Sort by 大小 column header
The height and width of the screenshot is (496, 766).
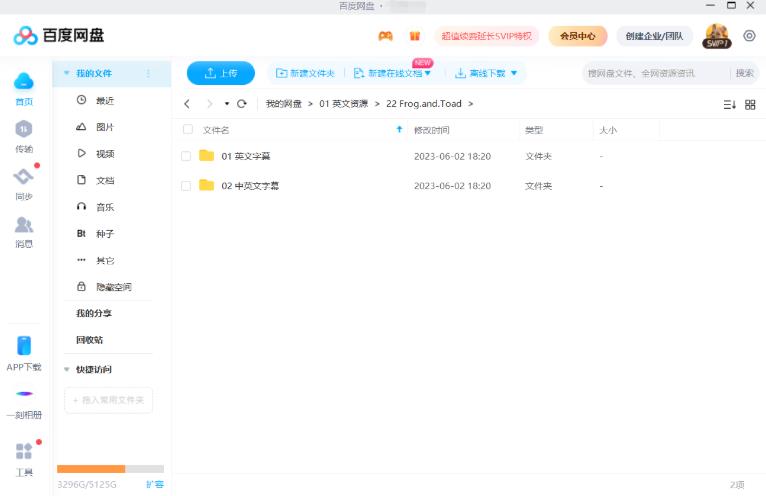608,130
